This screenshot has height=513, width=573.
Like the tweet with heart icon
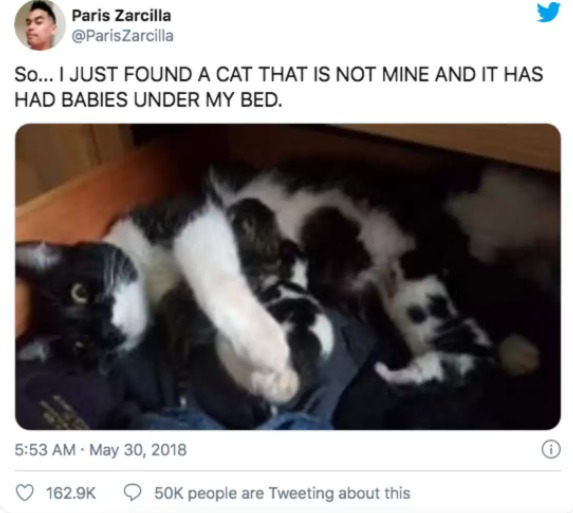pos(25,493)
